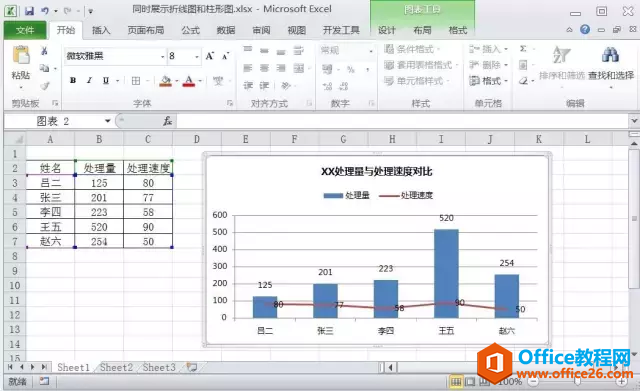
Task: Open the 格式 dropdown in cells group
Action: coord(489,81)
